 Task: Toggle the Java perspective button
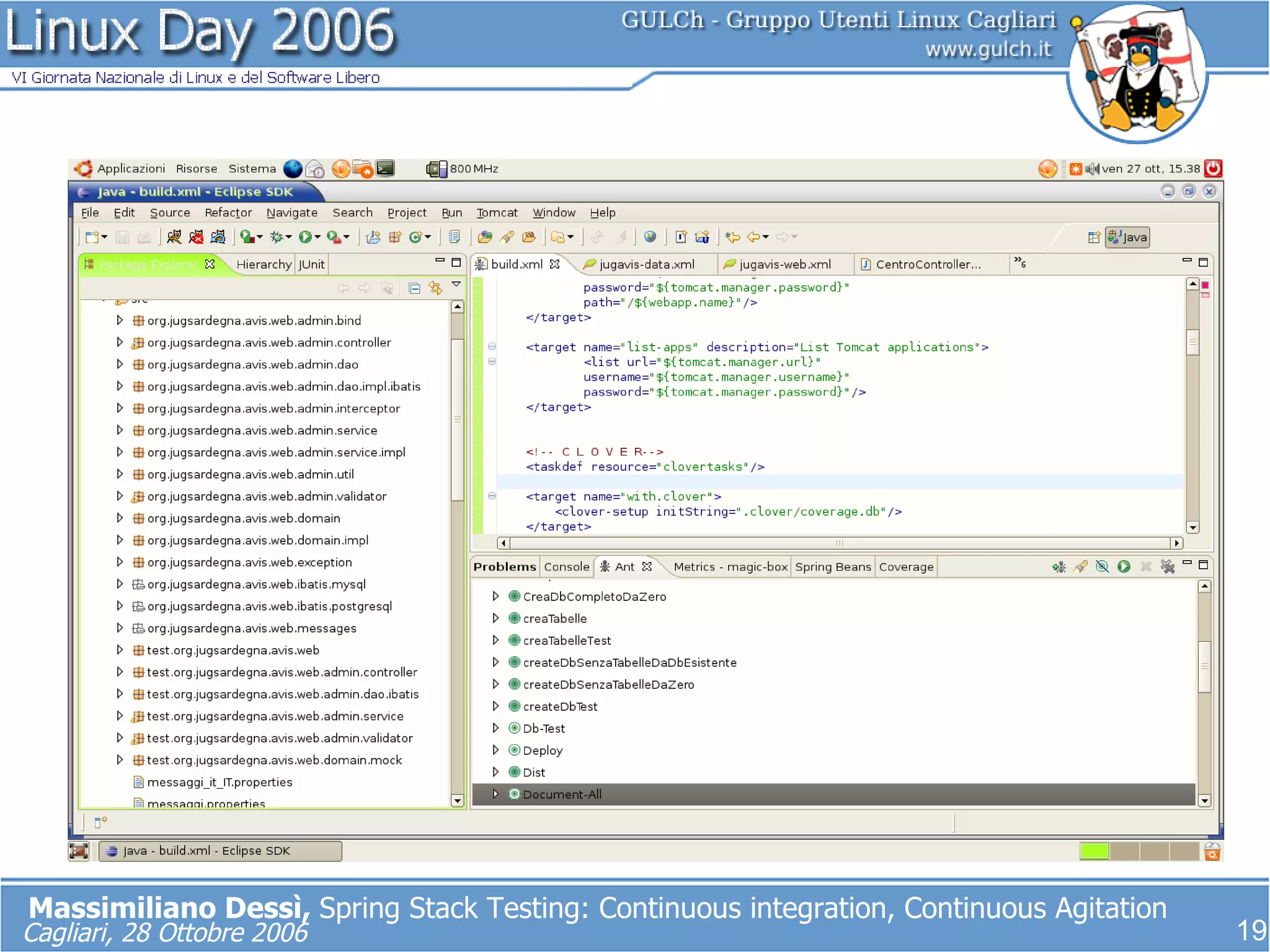point(1127,238)
